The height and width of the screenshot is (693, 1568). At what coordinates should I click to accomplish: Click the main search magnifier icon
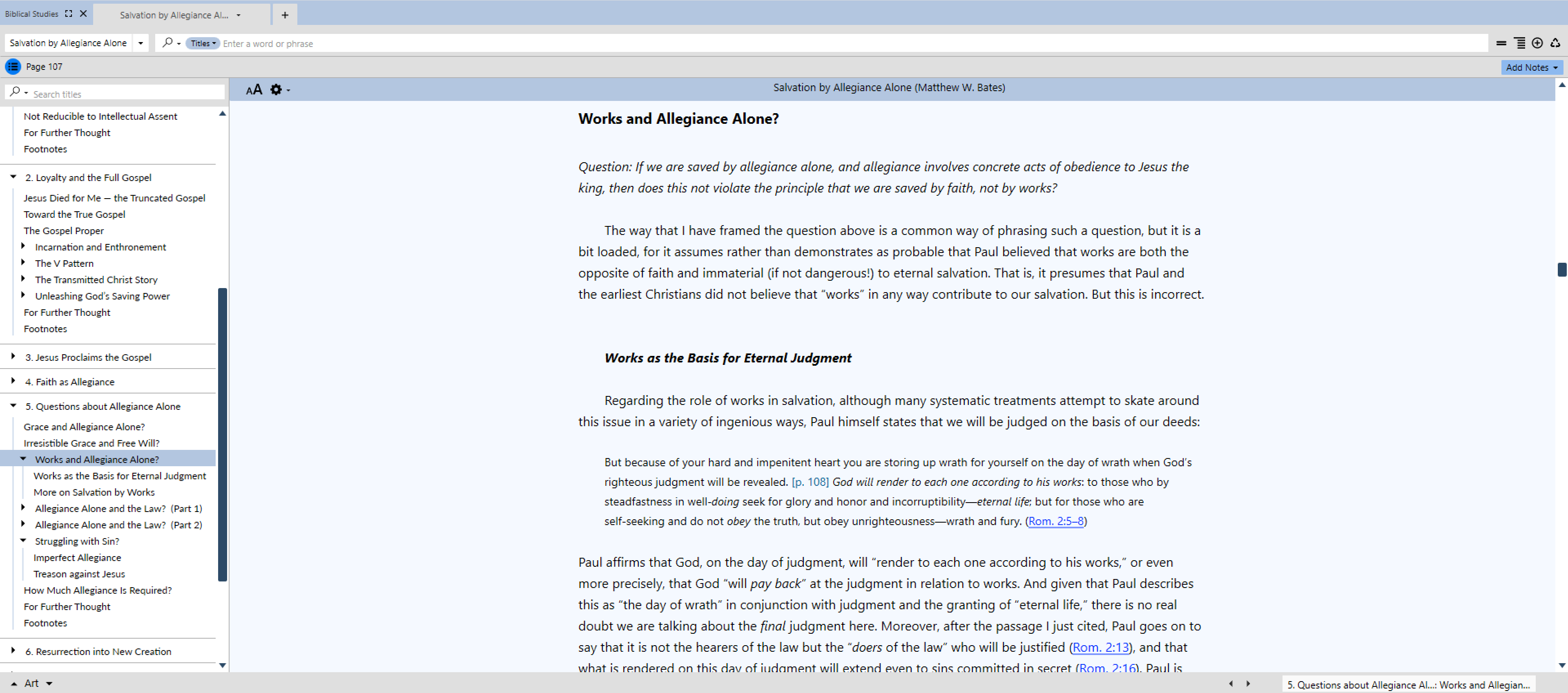point(167,42)
